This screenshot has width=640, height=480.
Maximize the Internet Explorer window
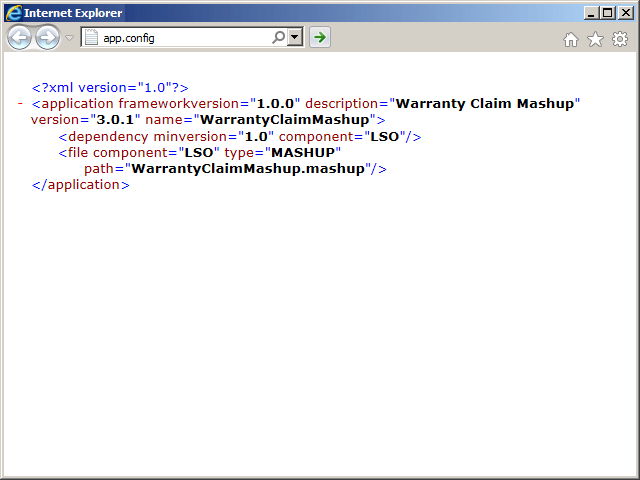tap(607, 12)
